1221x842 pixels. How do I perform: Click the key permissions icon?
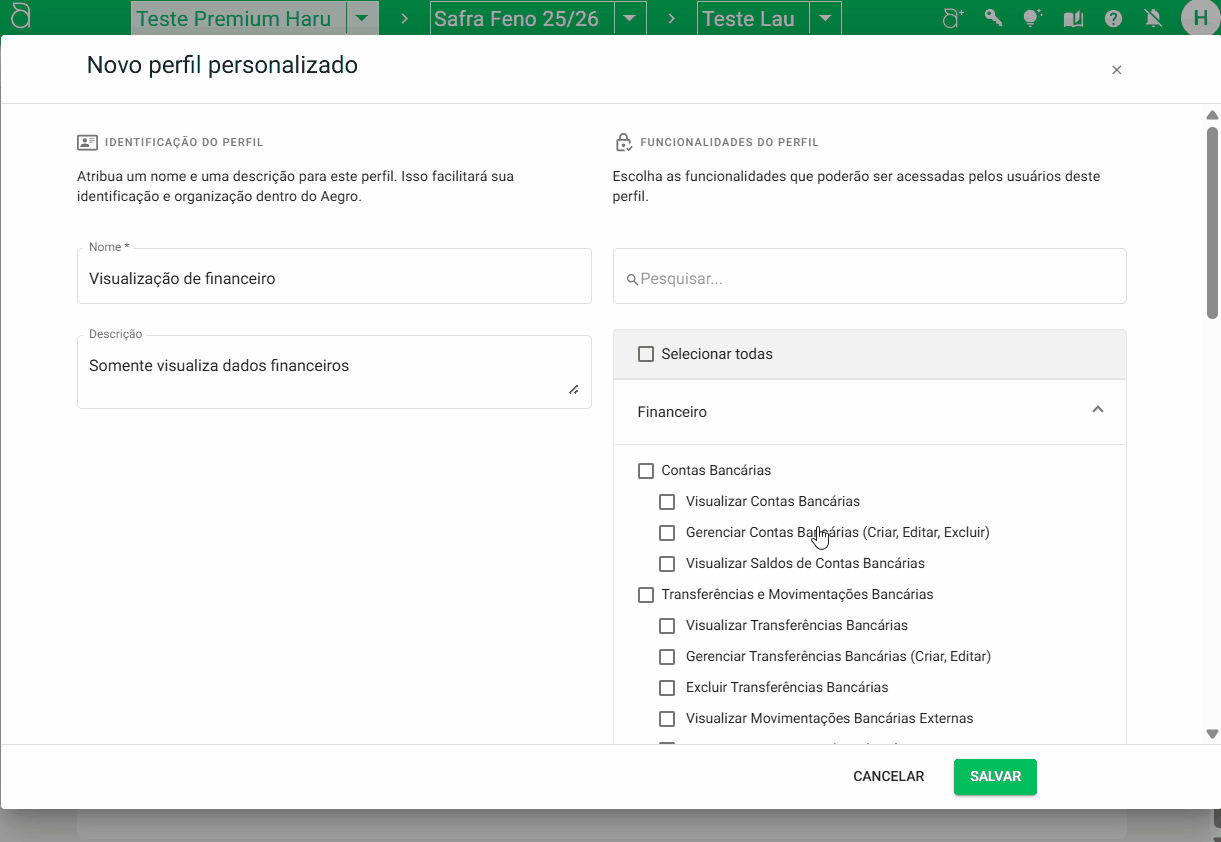993,18
